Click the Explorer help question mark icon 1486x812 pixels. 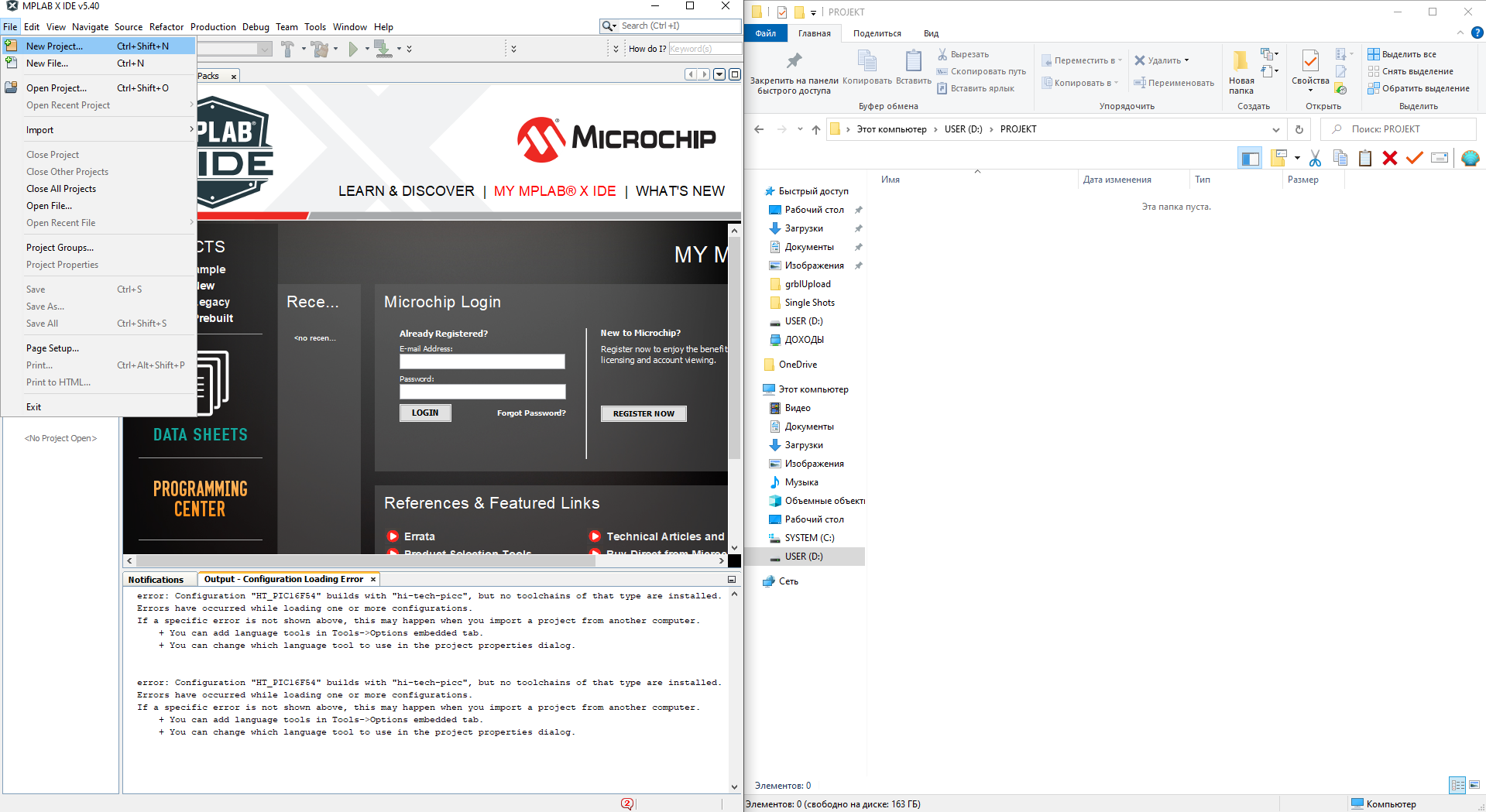click(x=1477, y=33)
